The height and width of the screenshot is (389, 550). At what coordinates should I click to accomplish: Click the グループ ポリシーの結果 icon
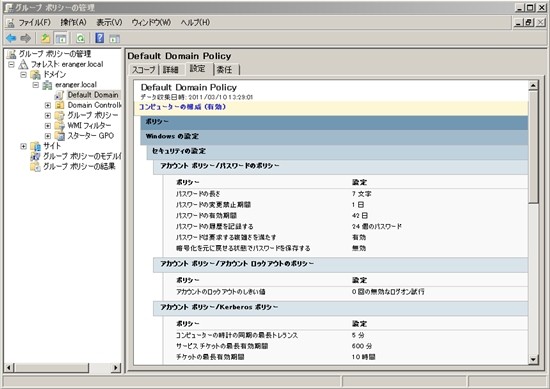(35, 167)
